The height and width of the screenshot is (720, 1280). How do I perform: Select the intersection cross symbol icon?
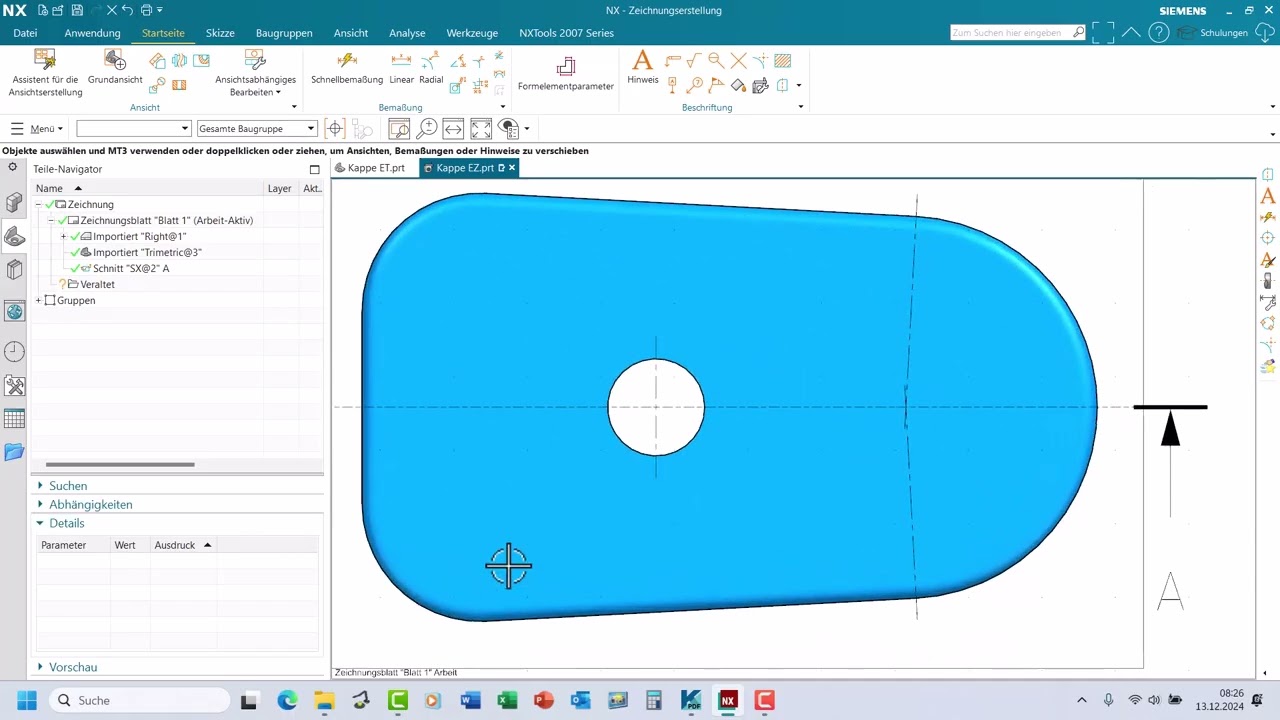click(738, 61)
